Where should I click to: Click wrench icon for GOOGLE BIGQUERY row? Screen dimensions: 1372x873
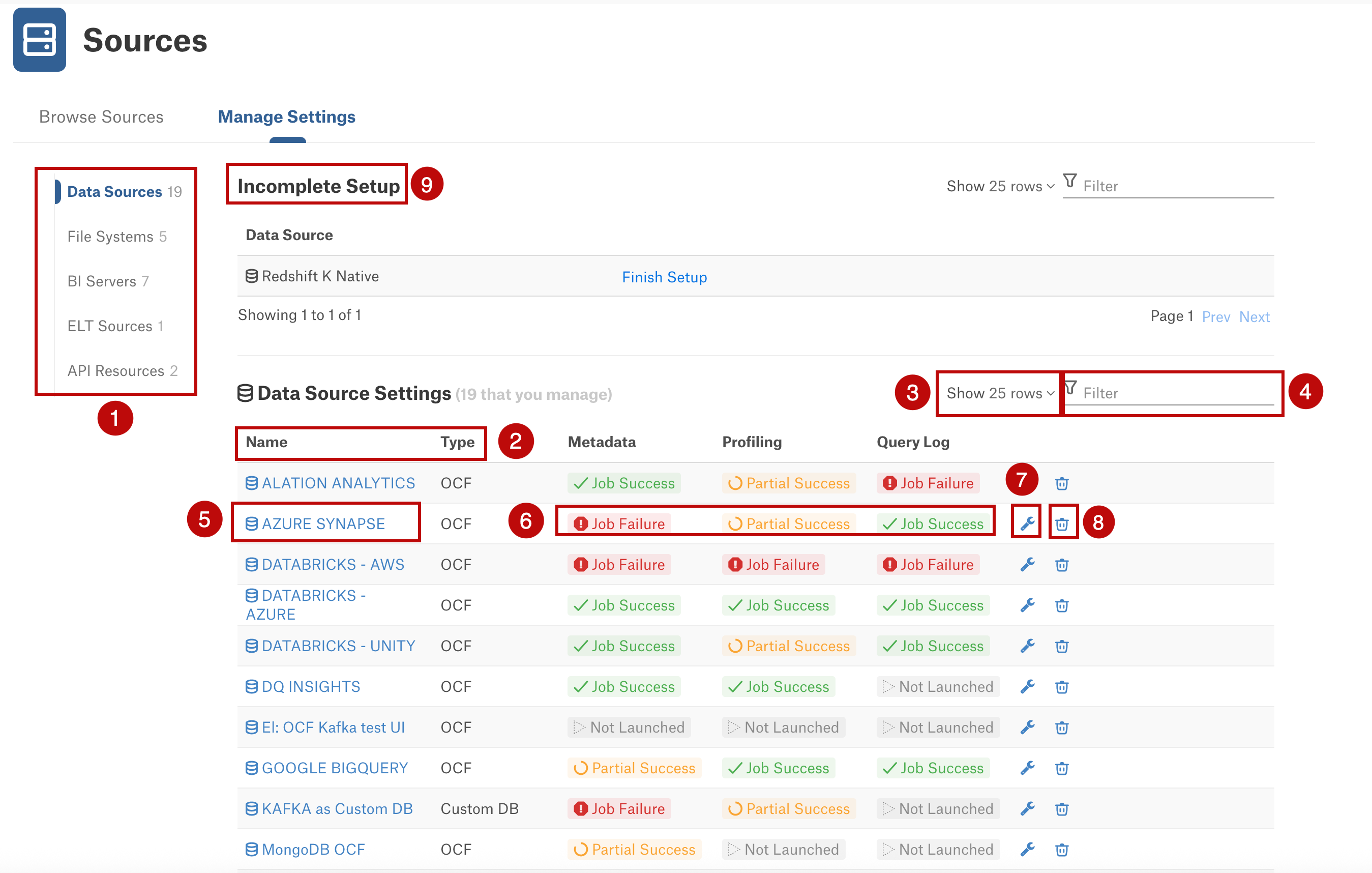tap(1027, 768)
